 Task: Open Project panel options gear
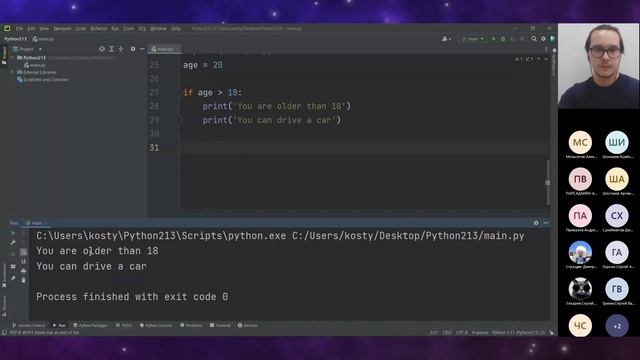tap(133, 49)
